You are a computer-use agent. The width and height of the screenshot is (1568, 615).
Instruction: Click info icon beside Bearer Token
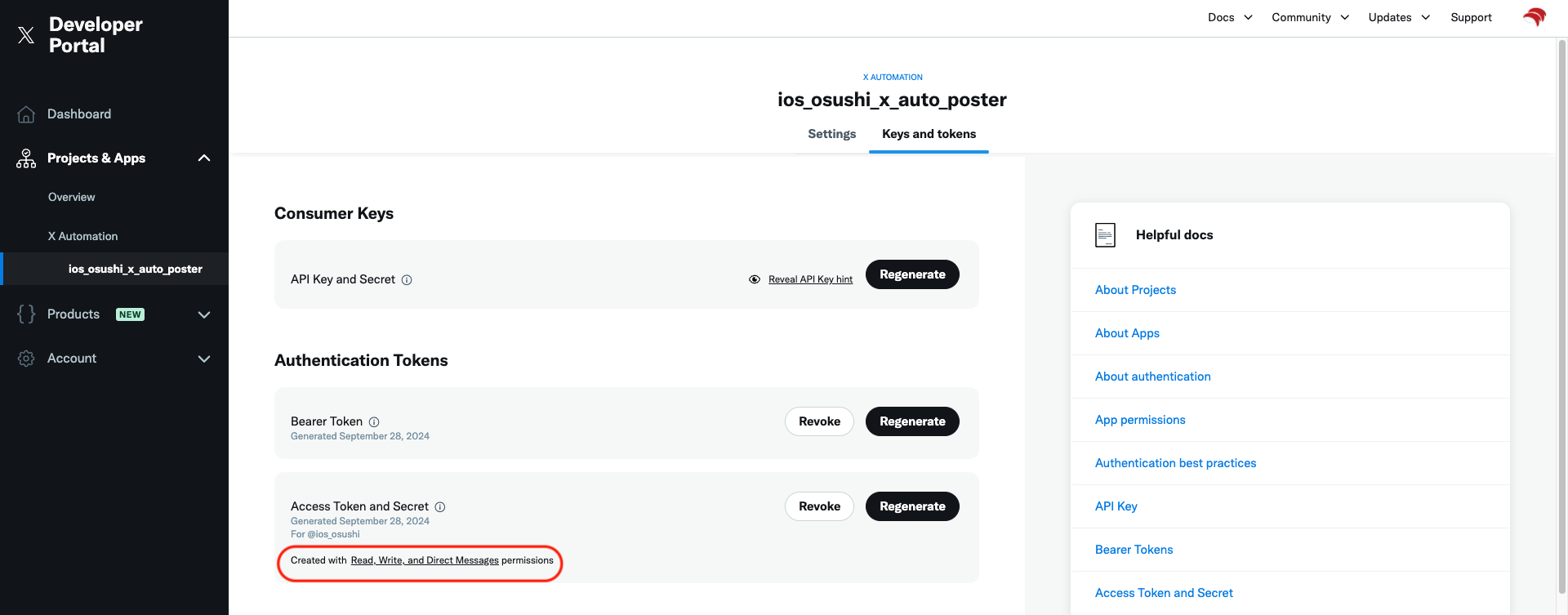click(x=374, y=422)
